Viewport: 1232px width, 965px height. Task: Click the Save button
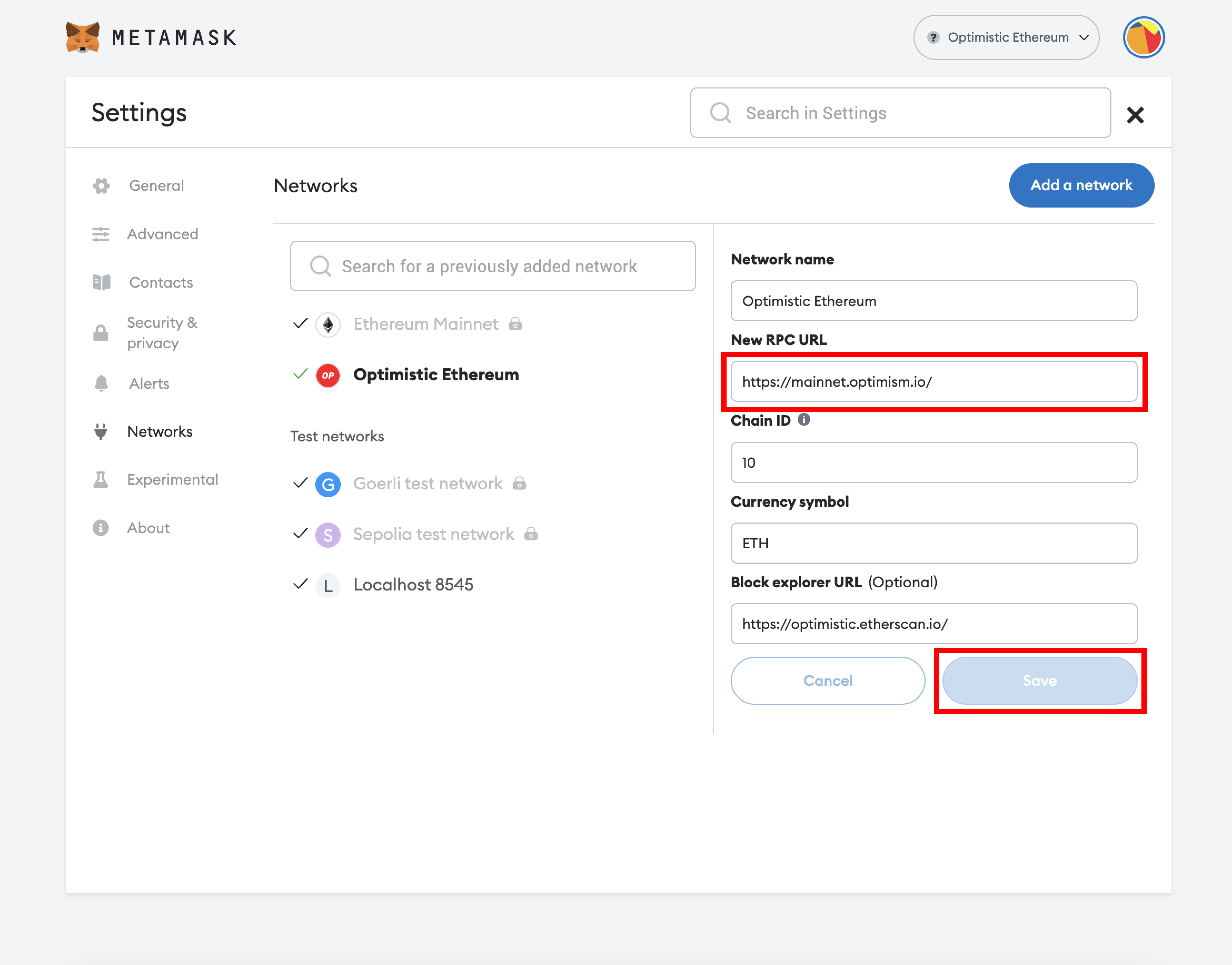click(1040, 681)
